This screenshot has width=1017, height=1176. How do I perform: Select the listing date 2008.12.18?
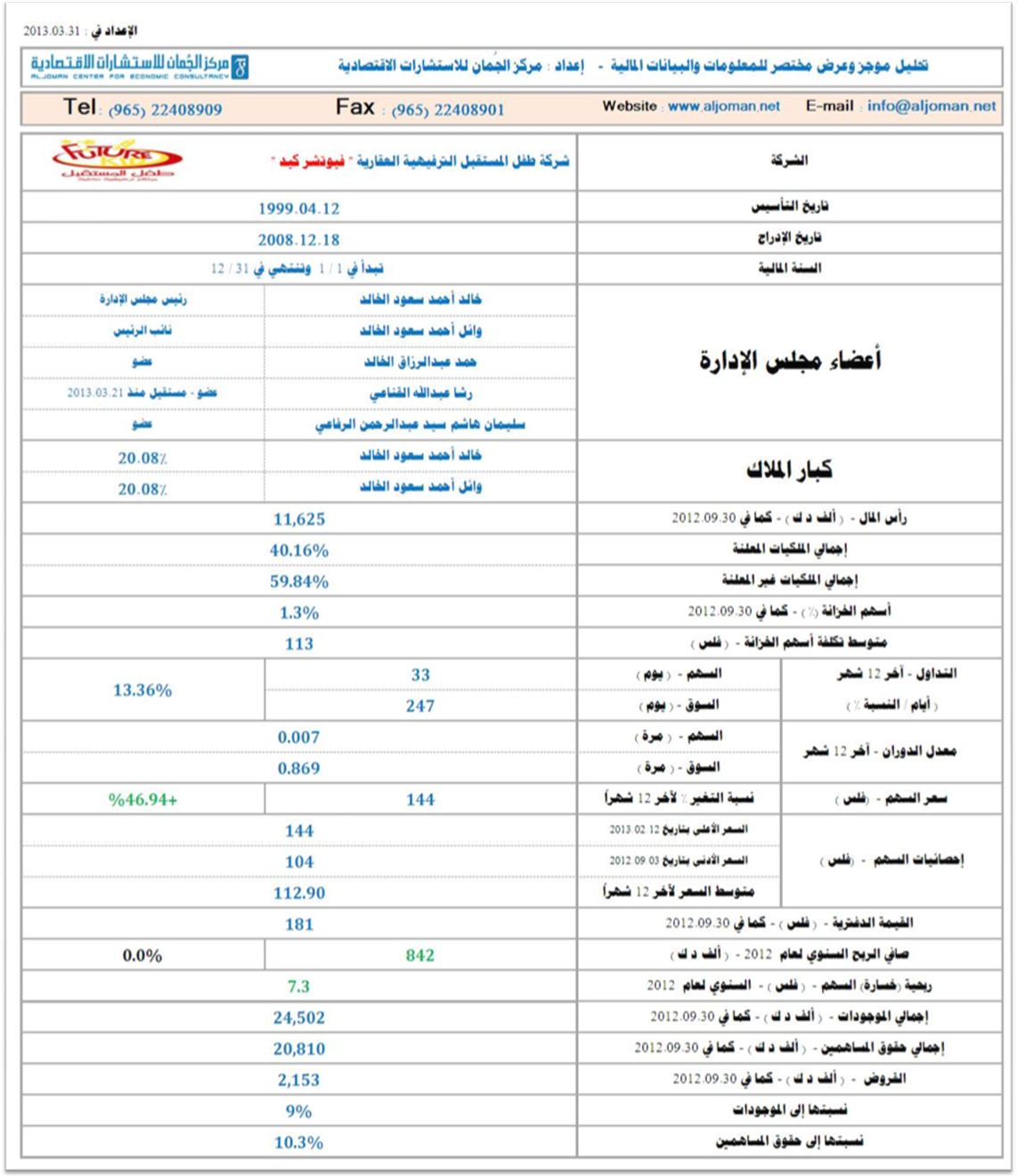[x=299, y=239]
